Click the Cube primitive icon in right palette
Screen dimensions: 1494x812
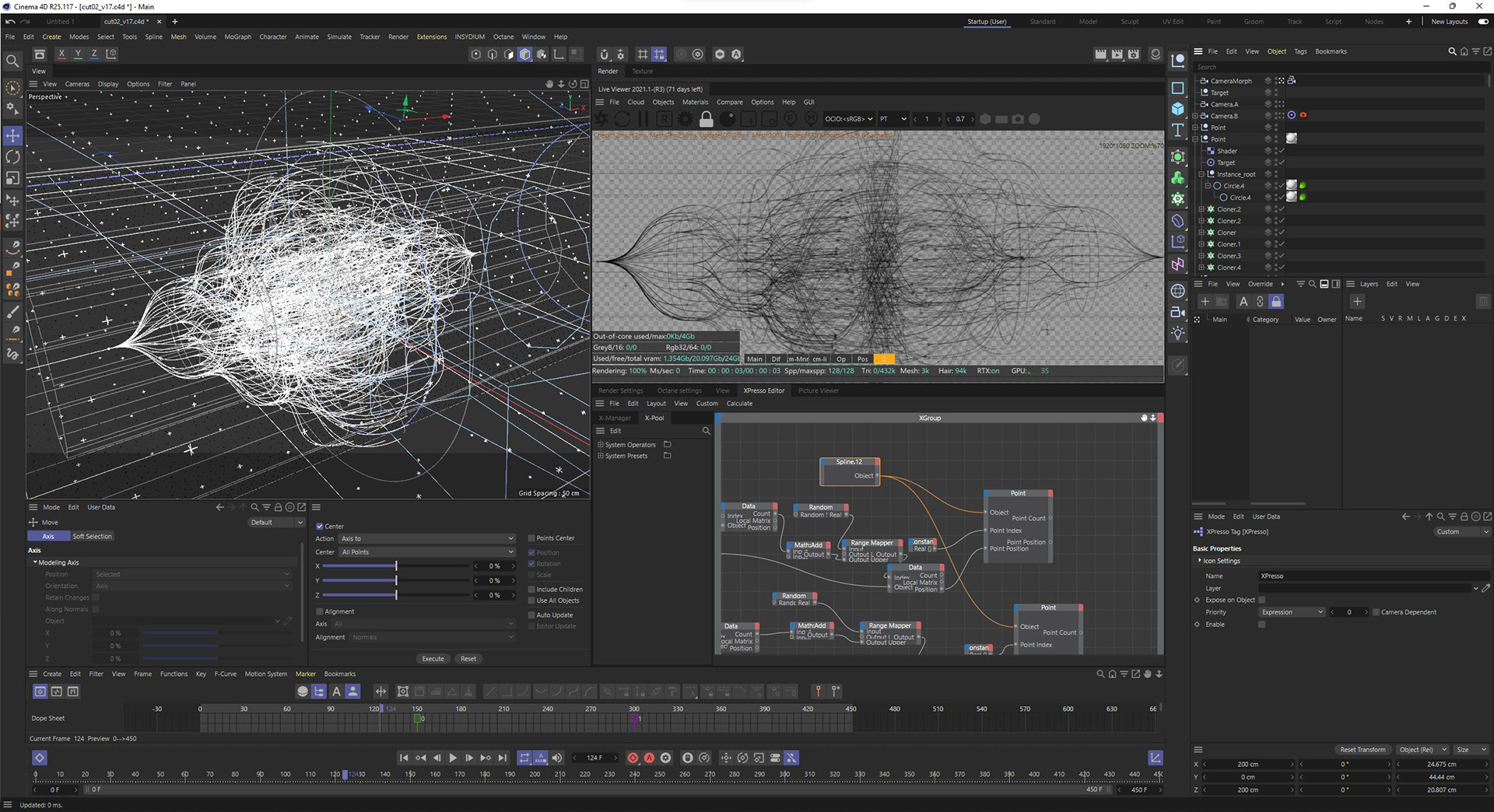(x=1178, y=109)
